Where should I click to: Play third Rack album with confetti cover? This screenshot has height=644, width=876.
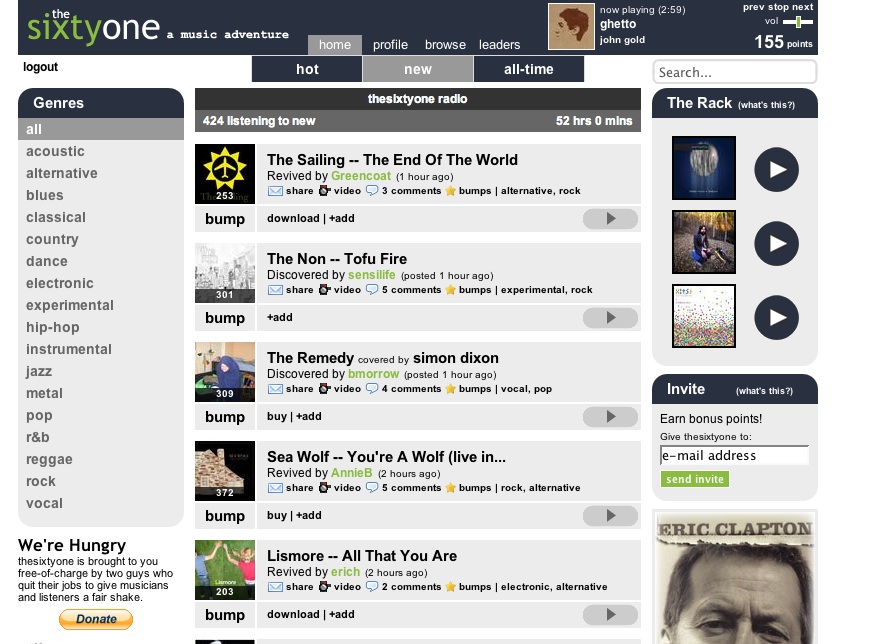click(x=776, y=317)
